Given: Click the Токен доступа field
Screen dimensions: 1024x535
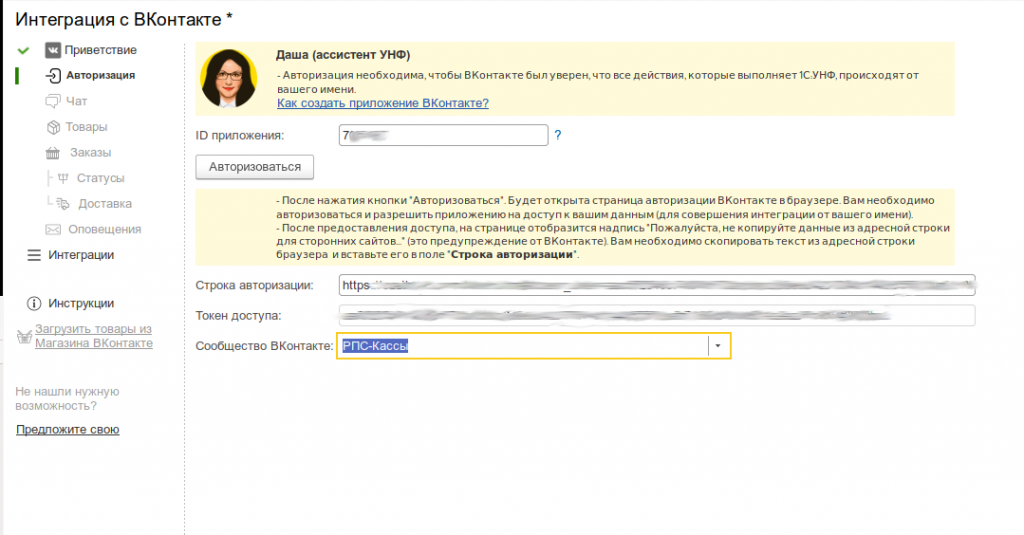Looking at the screenshot, I should (657, 316).
